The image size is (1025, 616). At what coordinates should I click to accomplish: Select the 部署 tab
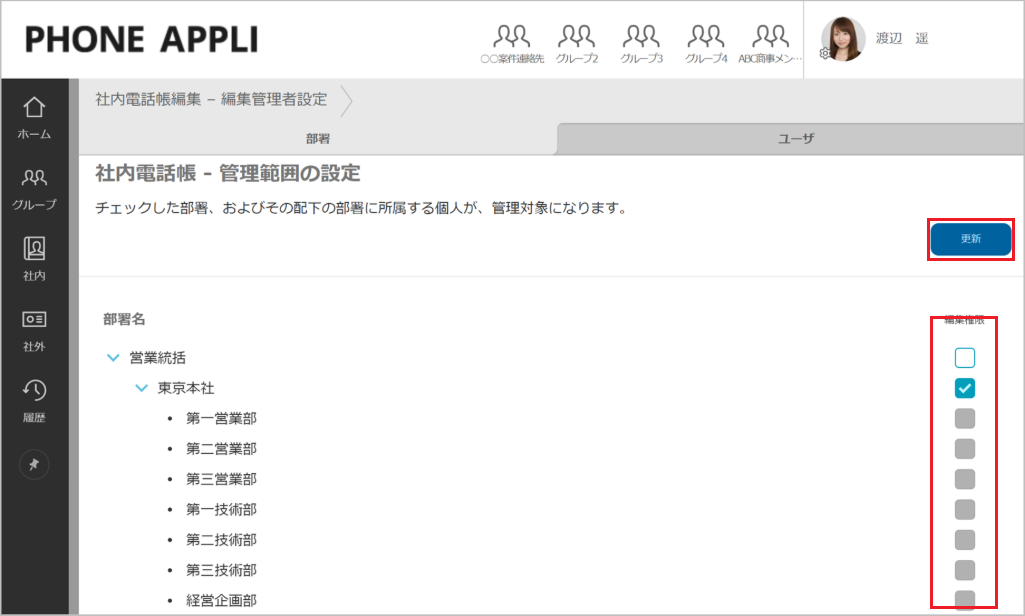coord(318,139)
